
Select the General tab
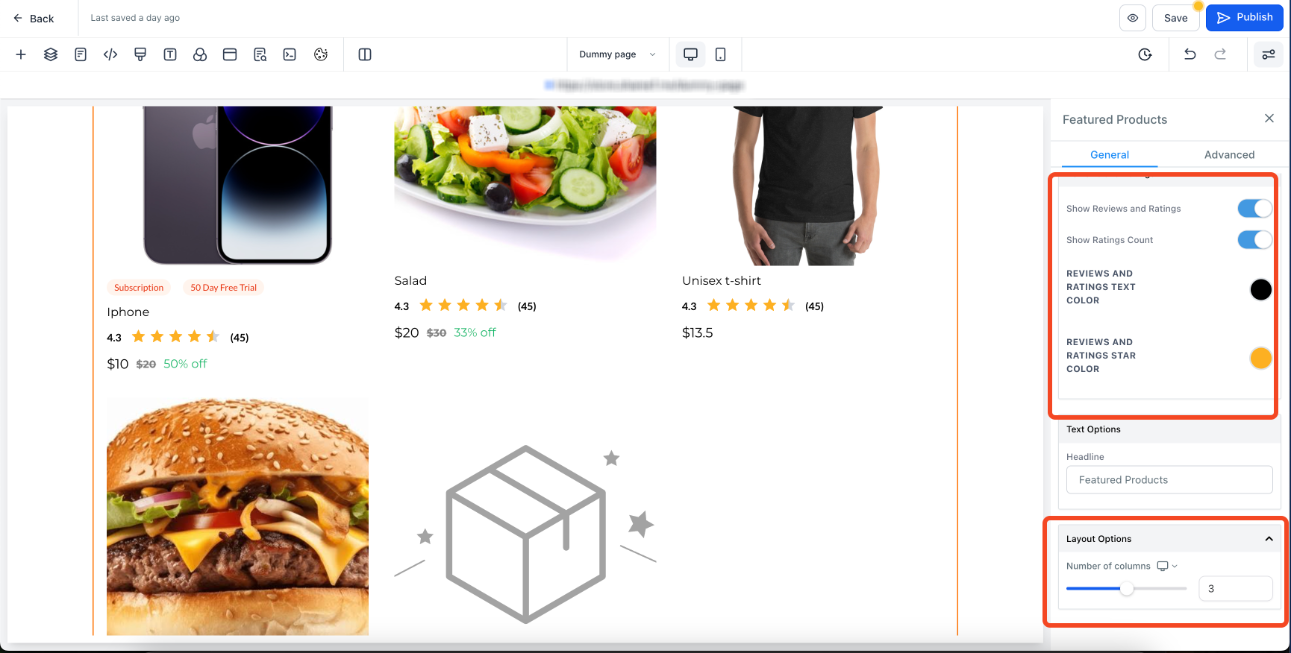coord(1110,155)
